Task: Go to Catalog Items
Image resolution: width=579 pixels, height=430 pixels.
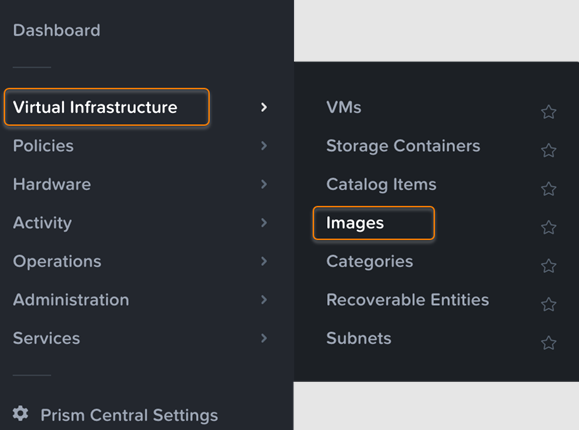Action: click(381, 185)
